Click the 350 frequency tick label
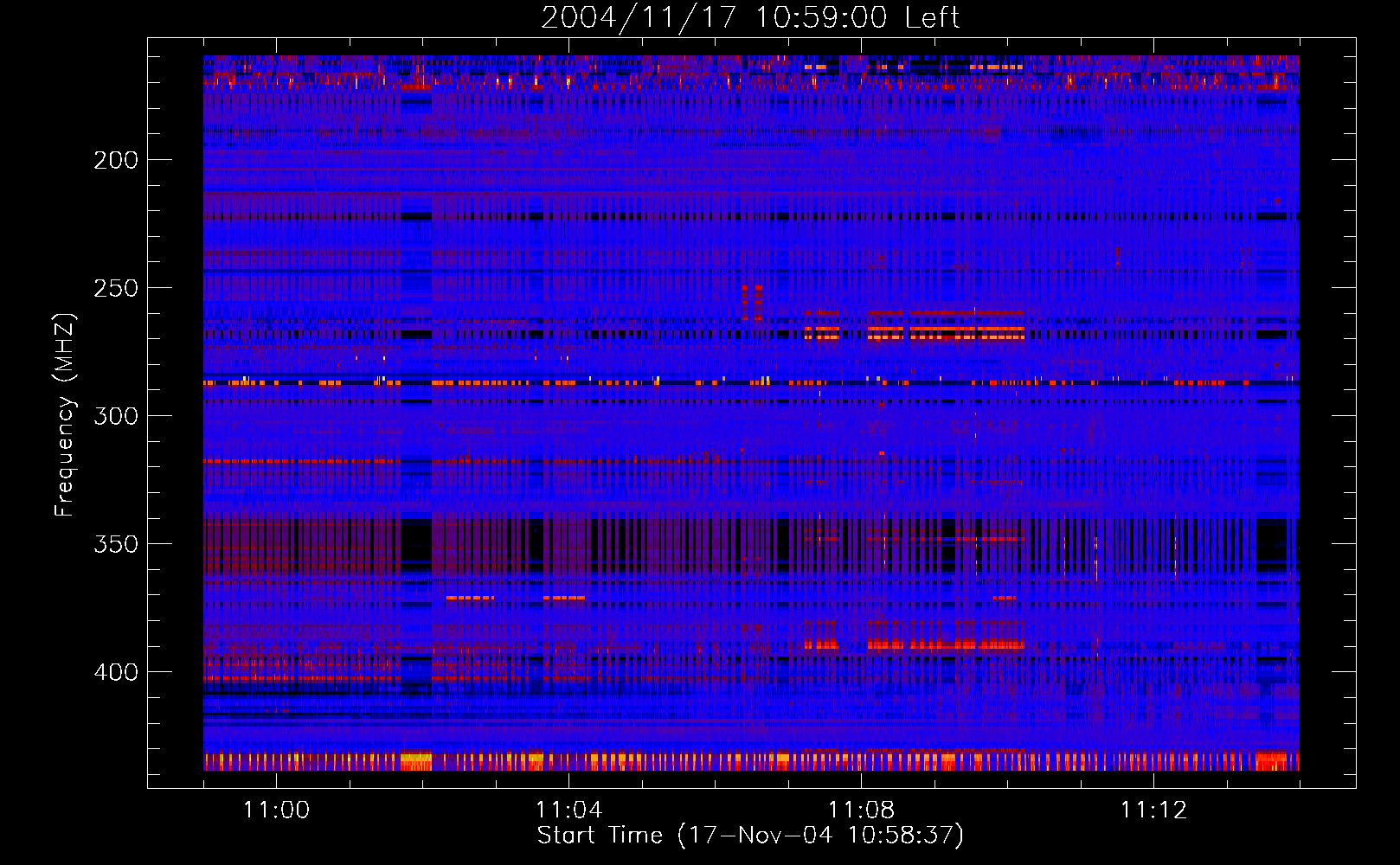The height and width of the screenshot is (865, 1400). (x=116, y=544)
